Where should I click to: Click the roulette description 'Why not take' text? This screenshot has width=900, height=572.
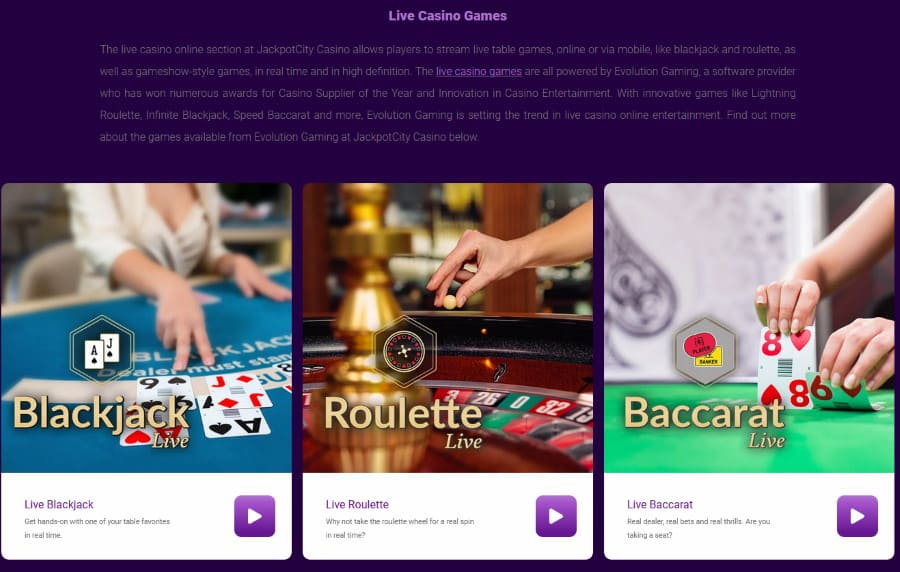(399, 528)
